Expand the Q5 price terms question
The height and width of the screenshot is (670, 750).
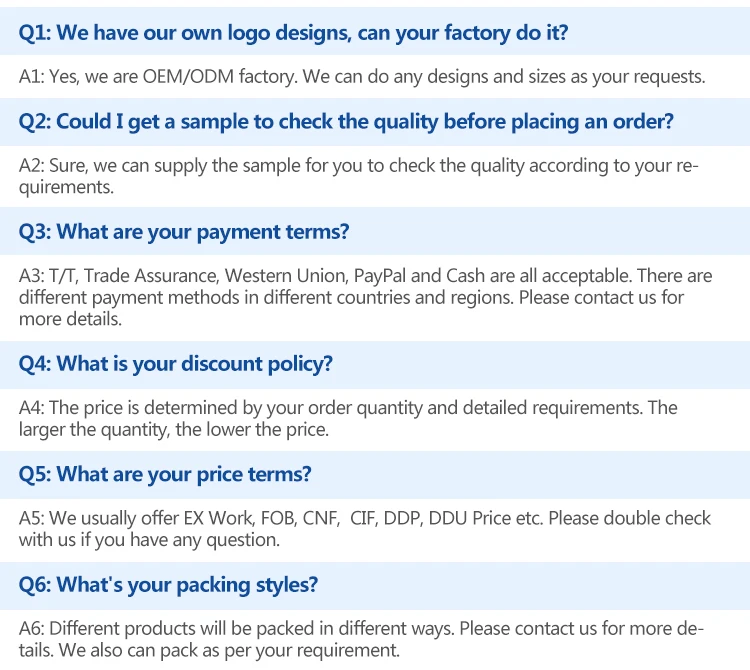click(165, 474)
